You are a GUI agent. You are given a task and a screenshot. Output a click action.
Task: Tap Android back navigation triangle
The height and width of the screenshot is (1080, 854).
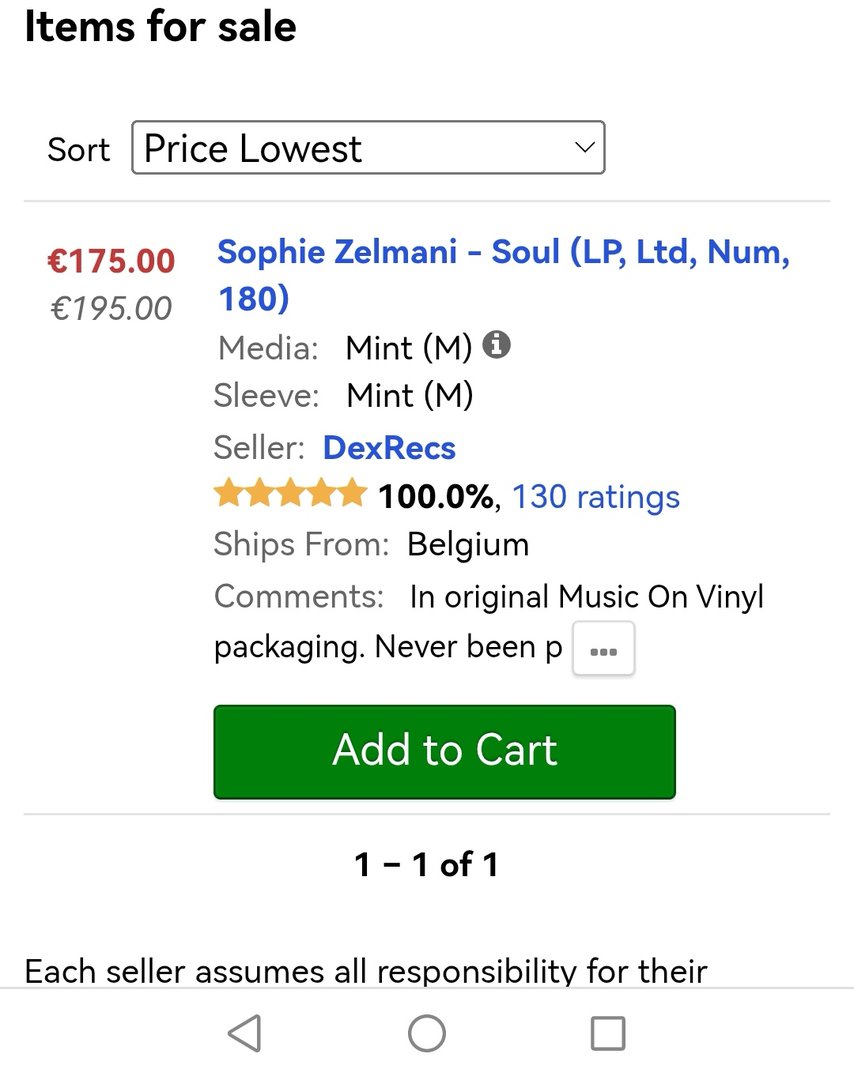(245, 1033)
